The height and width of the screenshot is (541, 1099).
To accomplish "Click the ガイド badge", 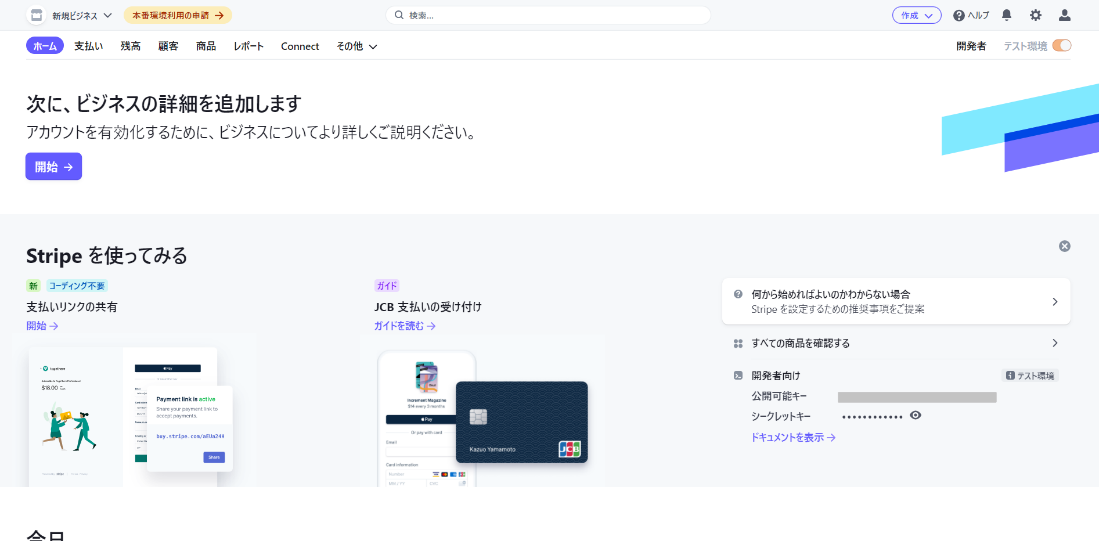I will click(x=387, y=286).
